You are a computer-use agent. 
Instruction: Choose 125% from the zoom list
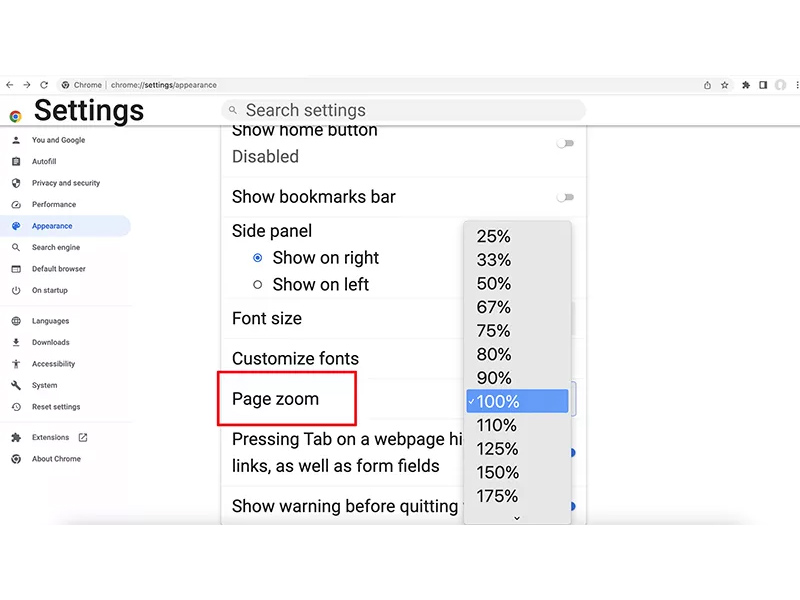click(x=497, y=449)
